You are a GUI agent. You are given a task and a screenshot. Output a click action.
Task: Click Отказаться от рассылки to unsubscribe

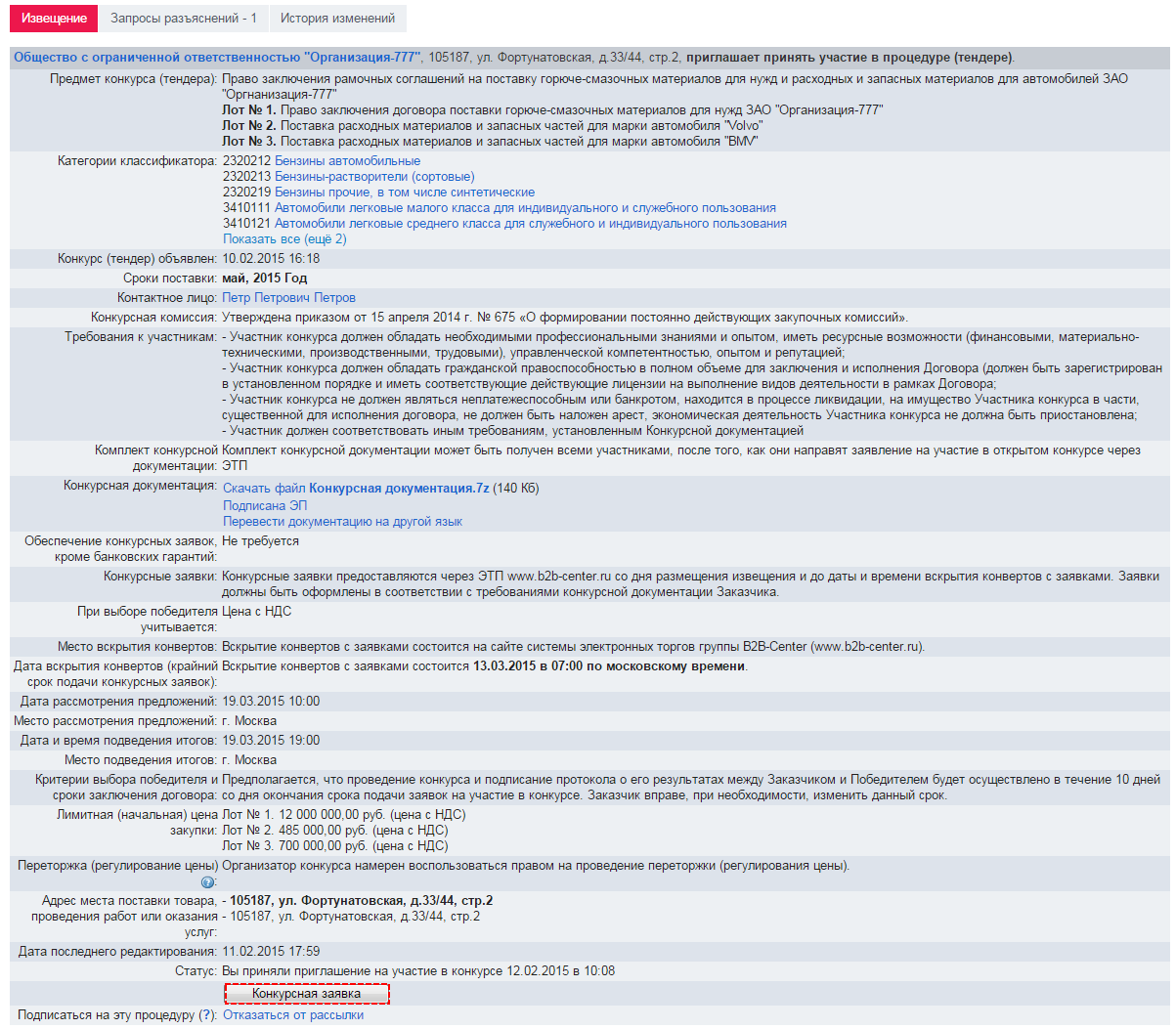(293, 1015)
